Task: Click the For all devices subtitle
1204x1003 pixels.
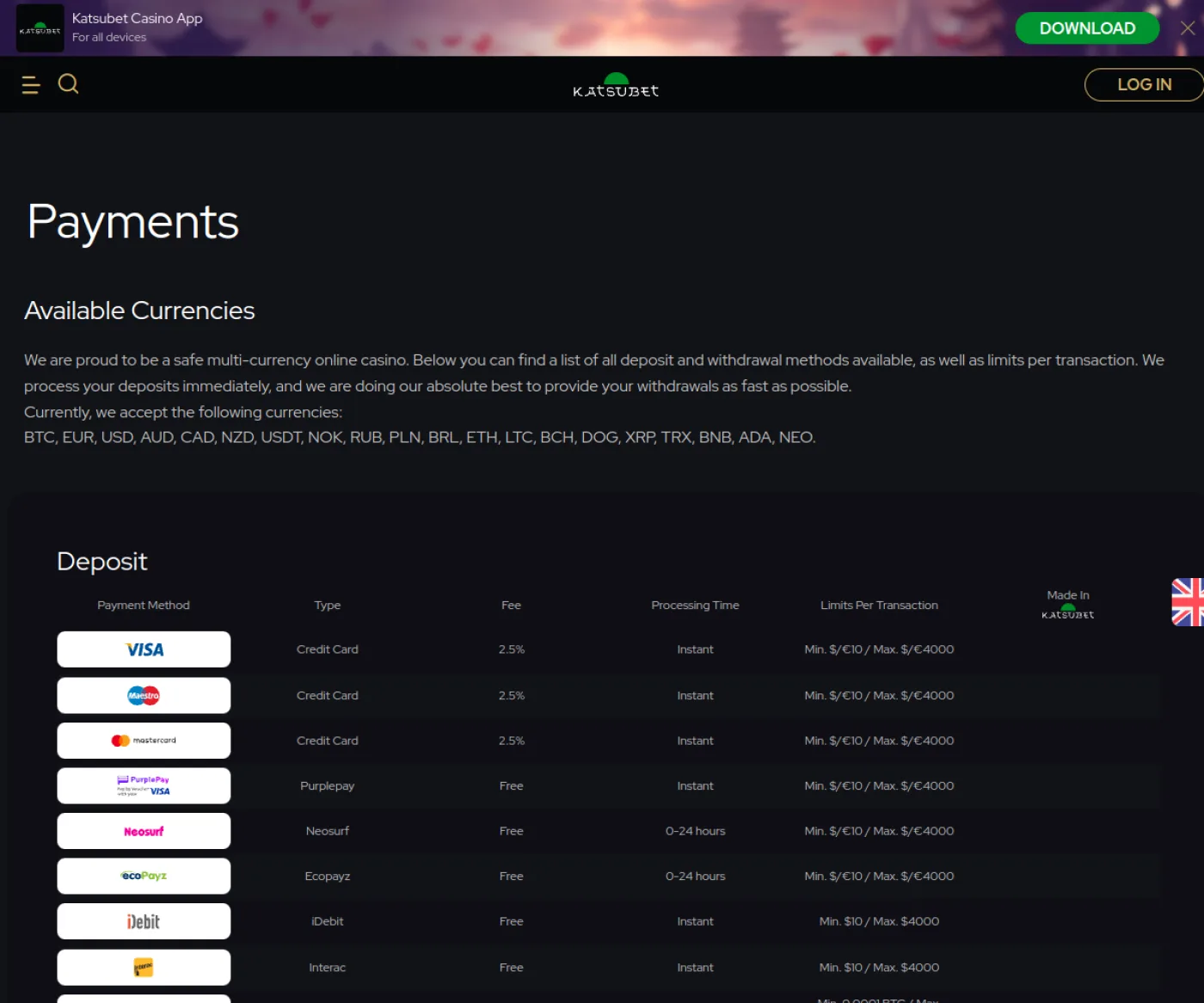Action: 109,37
